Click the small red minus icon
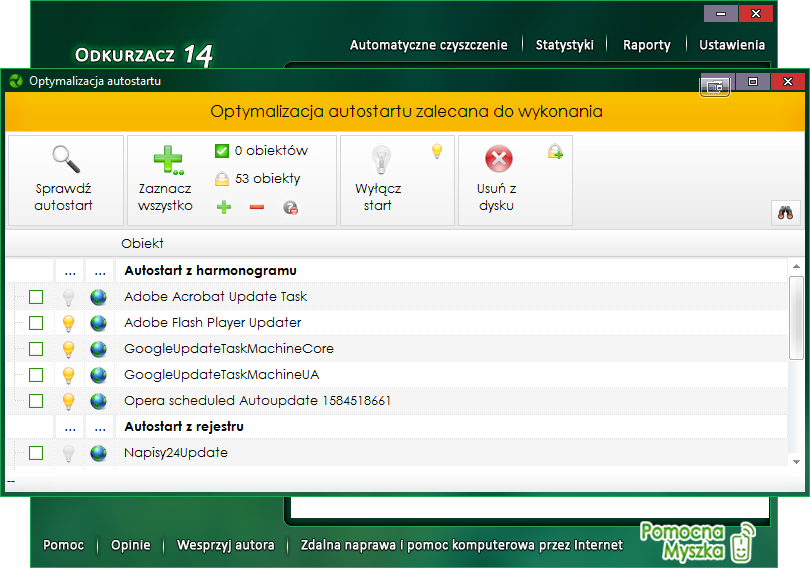 click(257, 208)
